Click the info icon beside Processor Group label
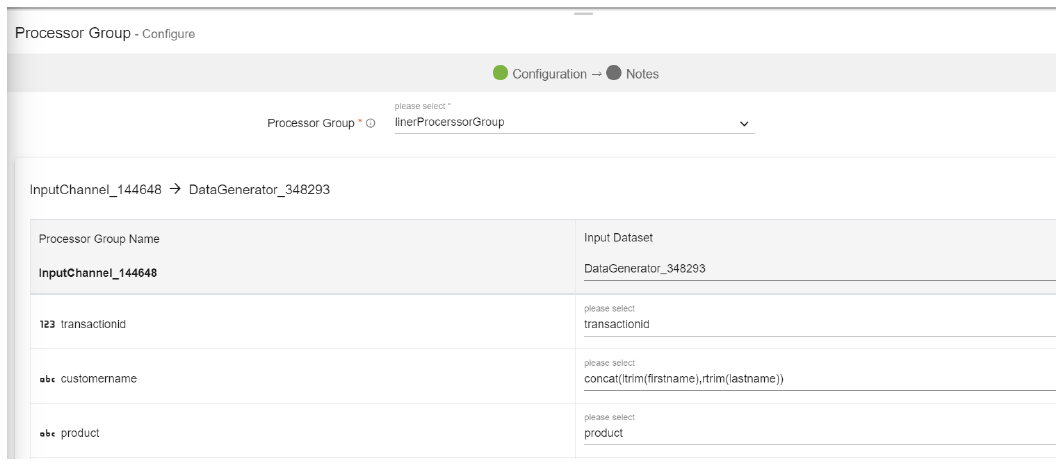 click(370, 124)
